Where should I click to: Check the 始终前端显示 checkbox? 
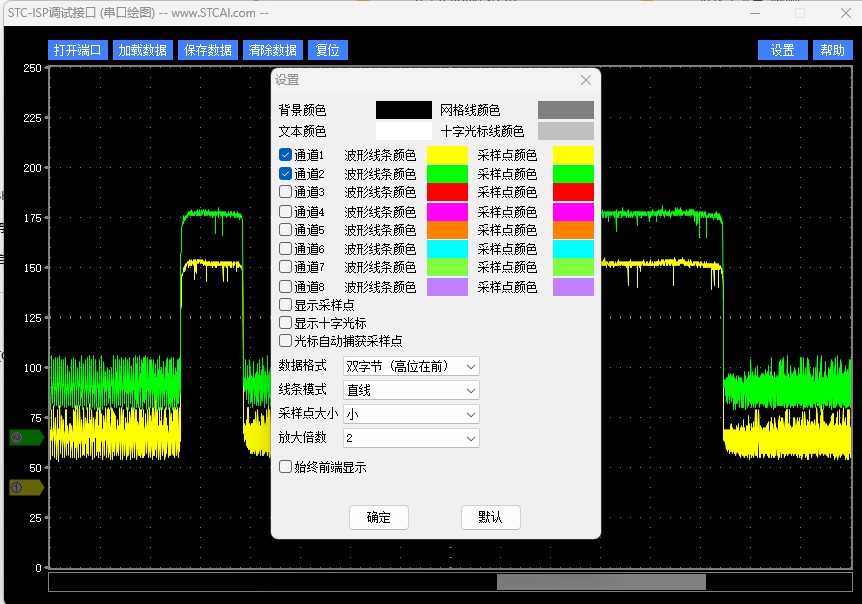pos(286,467)
